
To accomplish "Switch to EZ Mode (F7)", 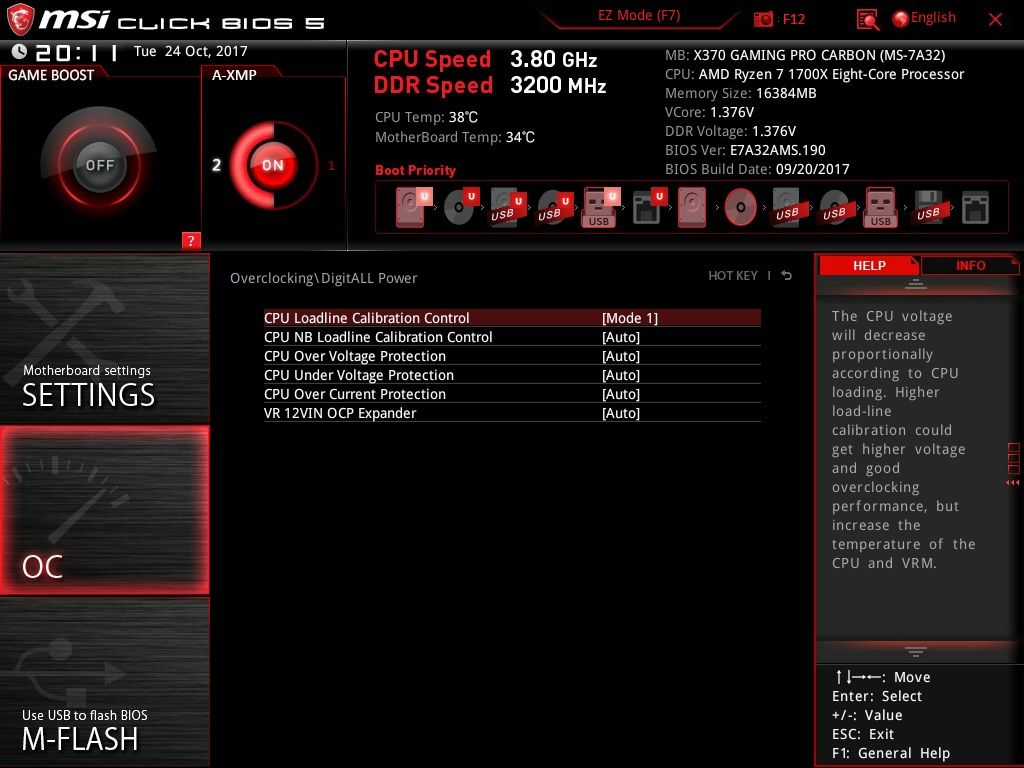I will pos(639,16).
